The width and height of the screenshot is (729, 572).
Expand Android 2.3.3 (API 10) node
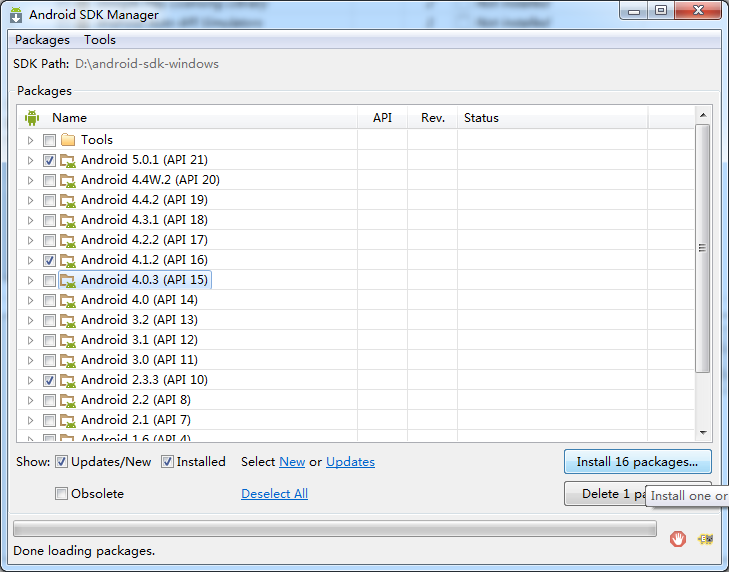coord(30,380)
